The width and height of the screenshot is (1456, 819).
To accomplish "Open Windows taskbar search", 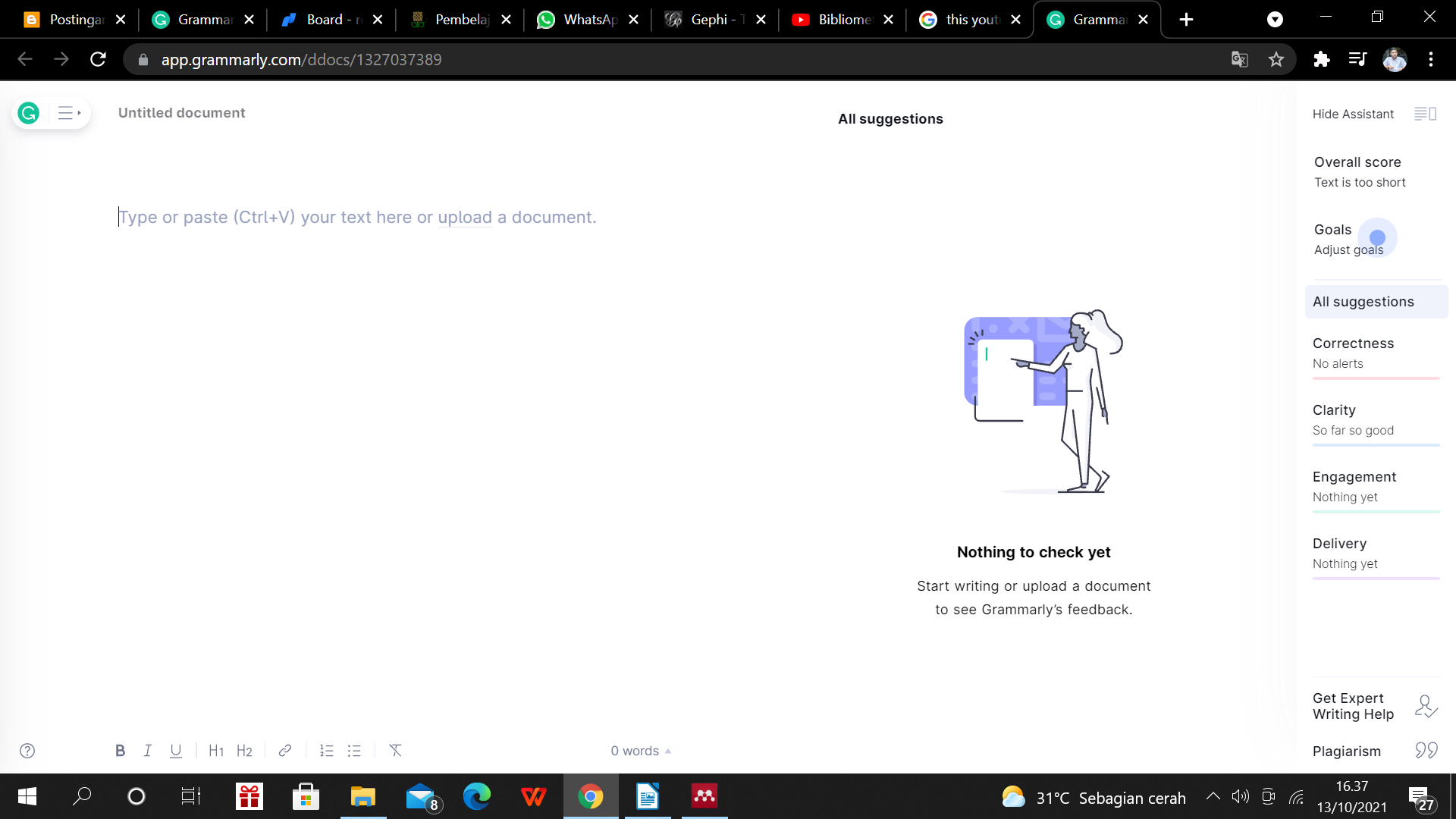I will [x=82, y=796].
